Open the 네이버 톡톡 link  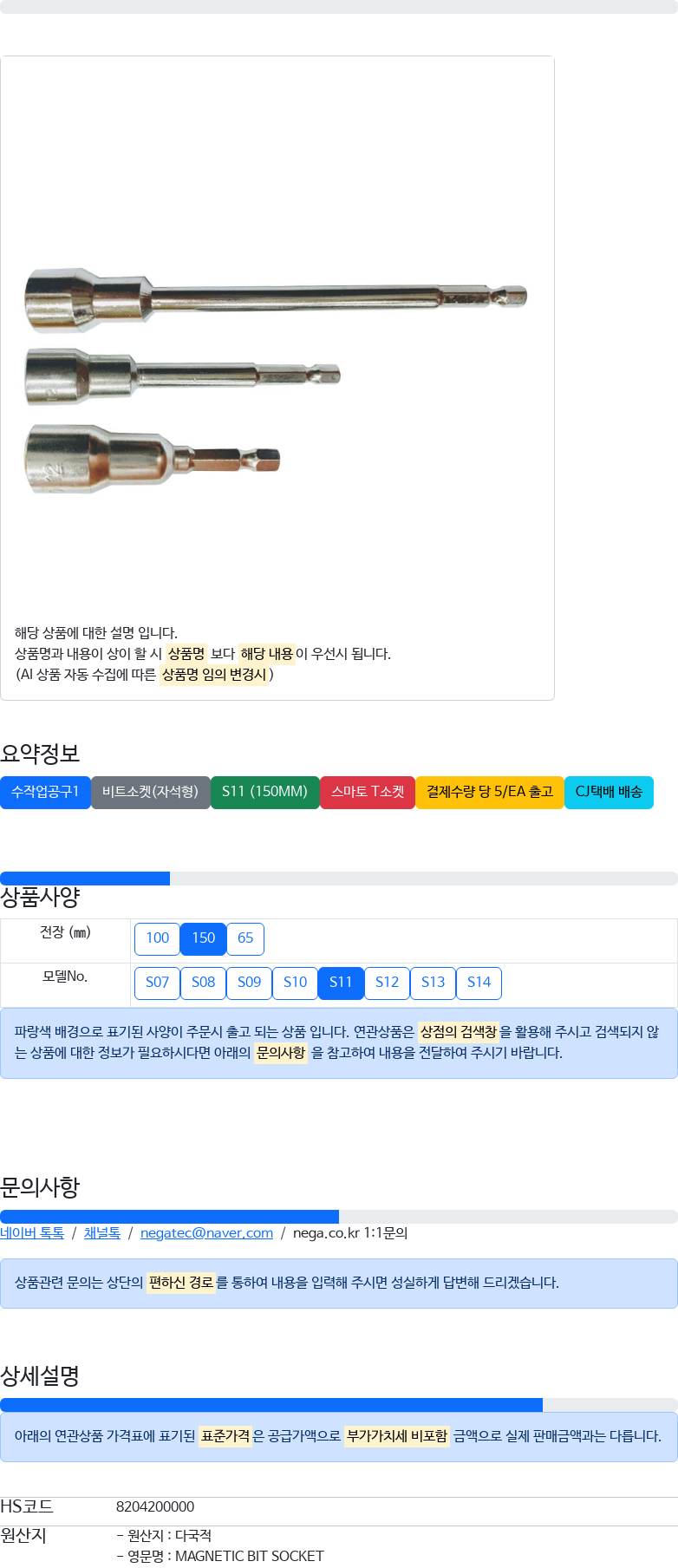pyautogui.click(x=32, y=1233)
